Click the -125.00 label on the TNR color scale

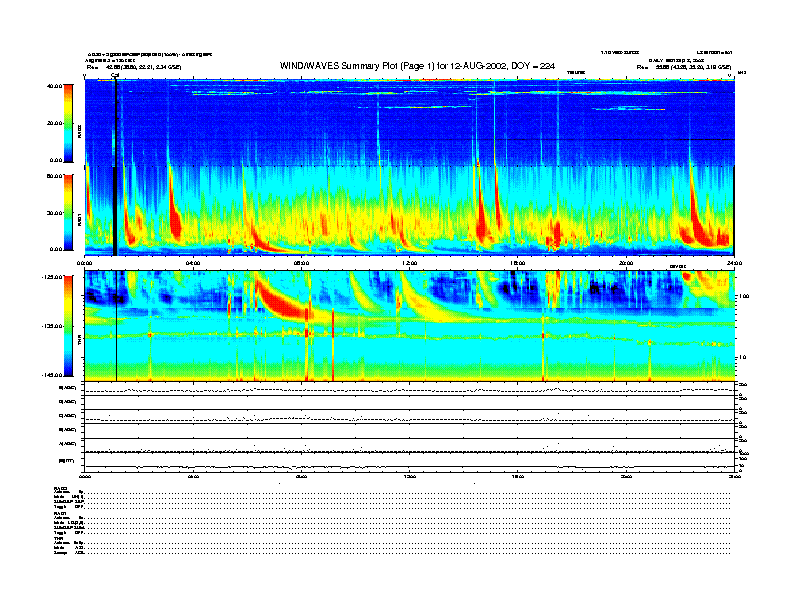coord(52,277)
